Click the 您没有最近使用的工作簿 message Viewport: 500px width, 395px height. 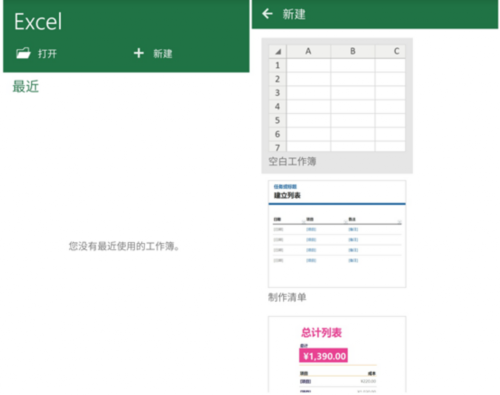tap(124, 246)
